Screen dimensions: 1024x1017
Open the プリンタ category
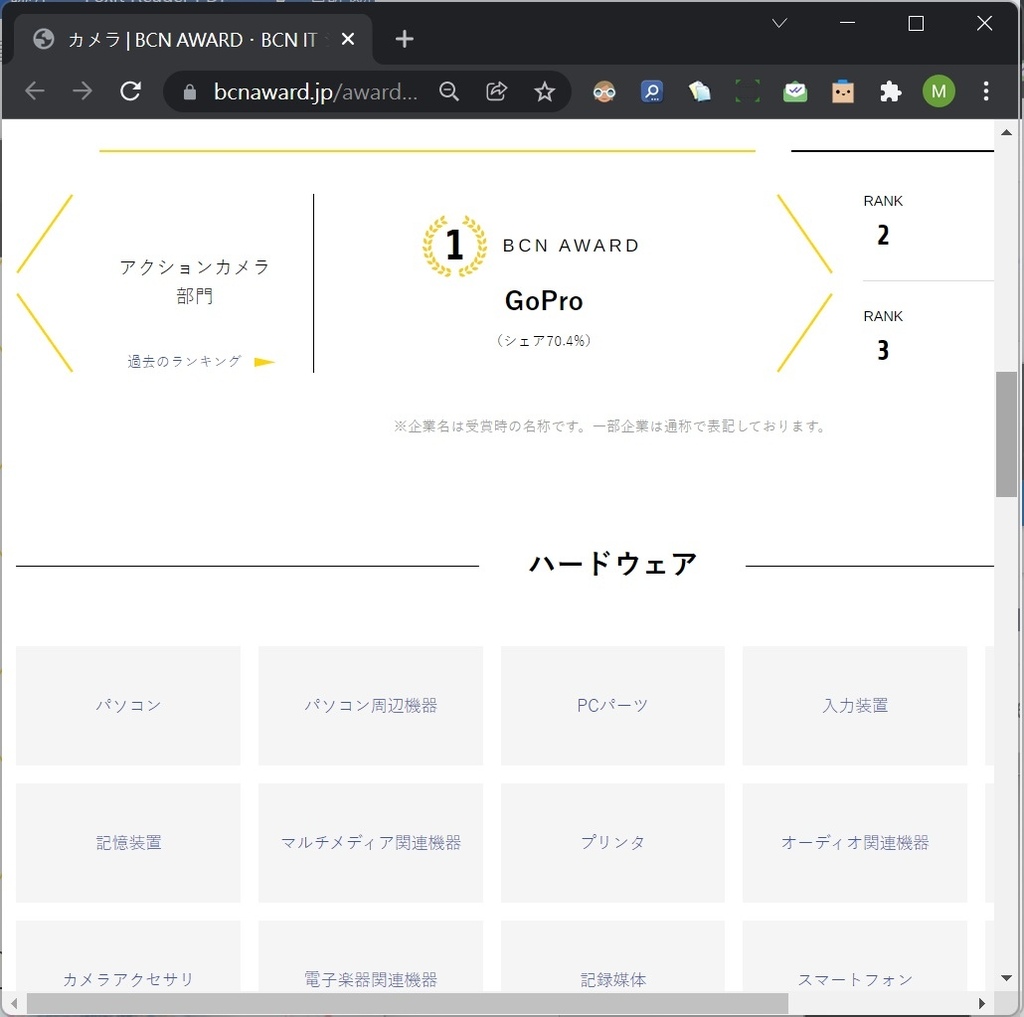point(613,843)
